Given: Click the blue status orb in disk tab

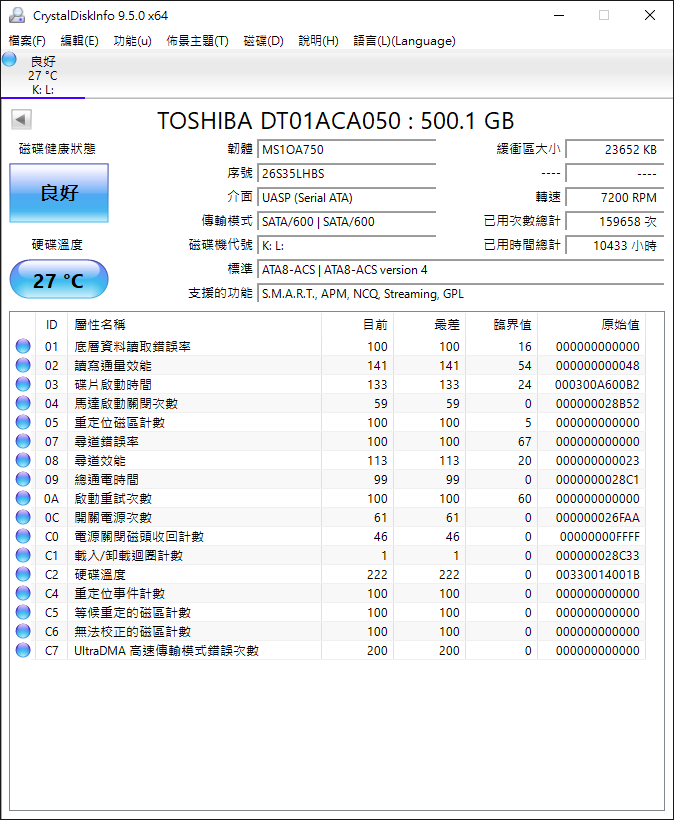Looking at the screenshot, I should click(x=9, y=59).
